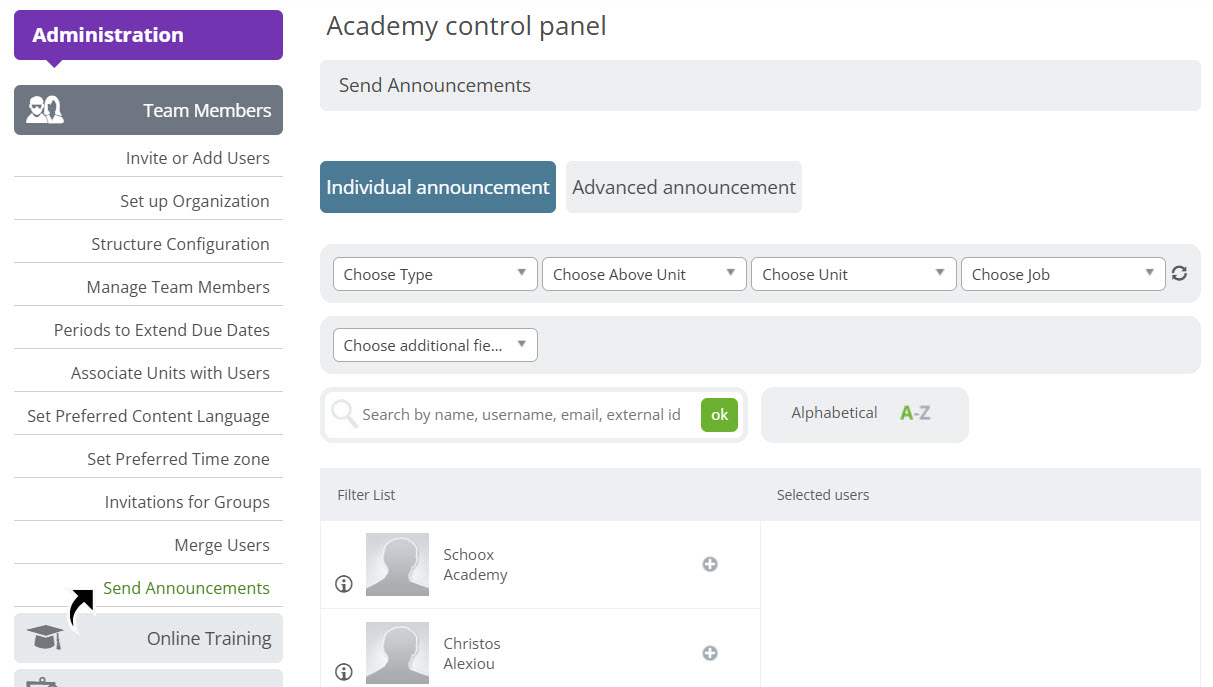Expand the Choose Unit dropdown

coord(854,274)
